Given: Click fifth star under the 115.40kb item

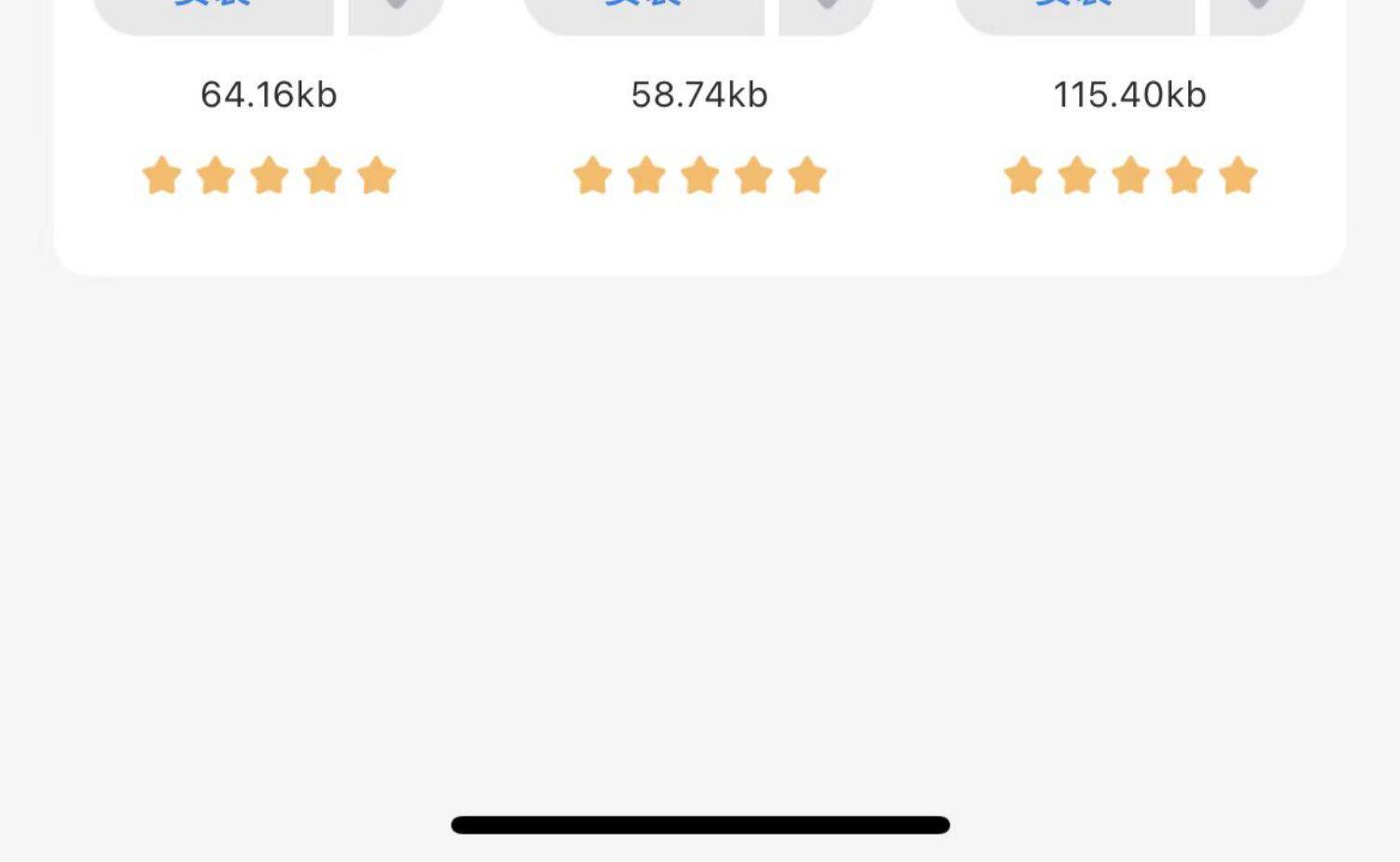Looking at the screenshot, I should point(1239,175).
